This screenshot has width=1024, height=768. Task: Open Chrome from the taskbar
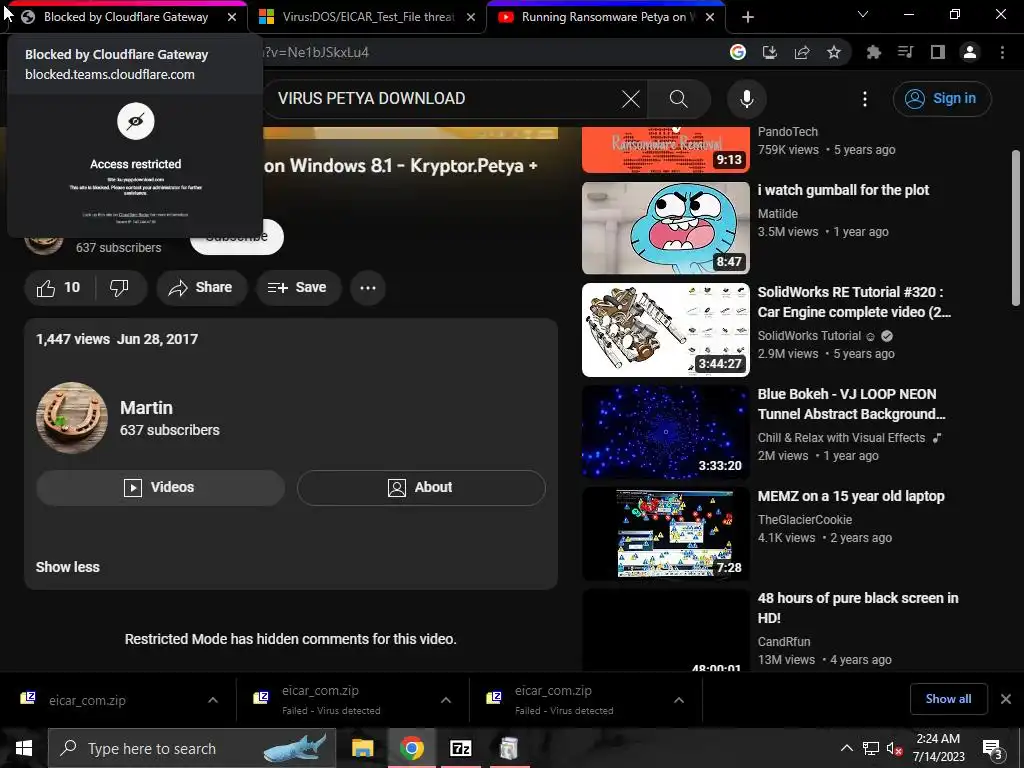tap(411, 748)
